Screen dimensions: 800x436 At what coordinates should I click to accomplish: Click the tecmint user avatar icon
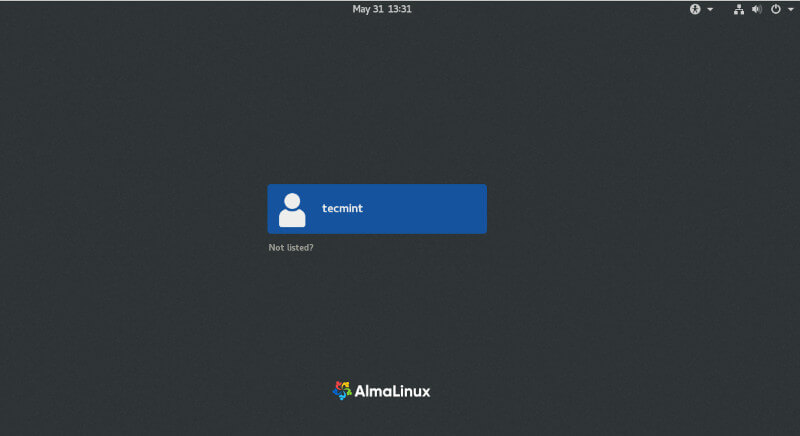pyautogui.click(x=292, y=210)
